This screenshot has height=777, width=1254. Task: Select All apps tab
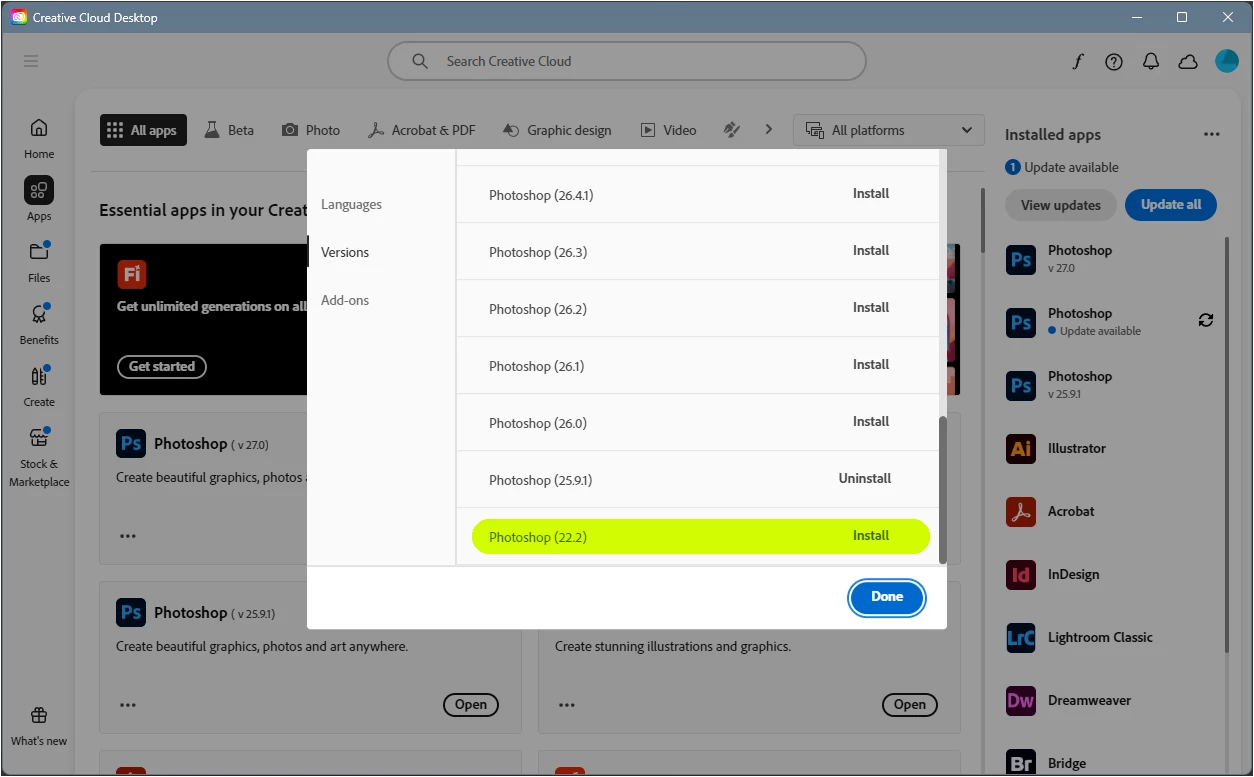(143, 130)
